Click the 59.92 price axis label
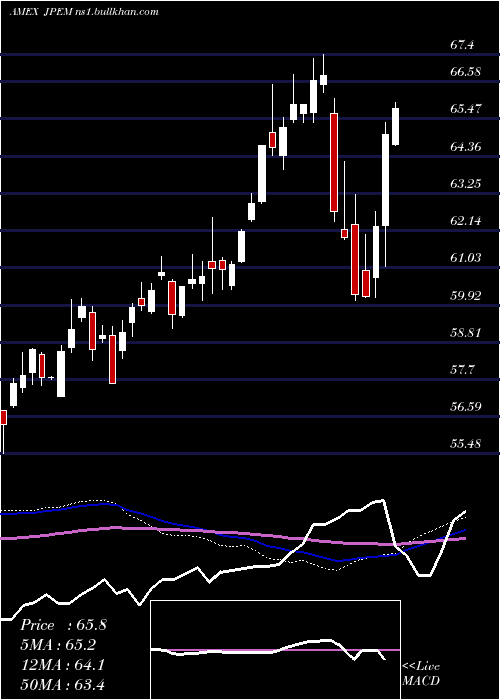The height and width of the screenshot is (700, 500). pos(466,295)
